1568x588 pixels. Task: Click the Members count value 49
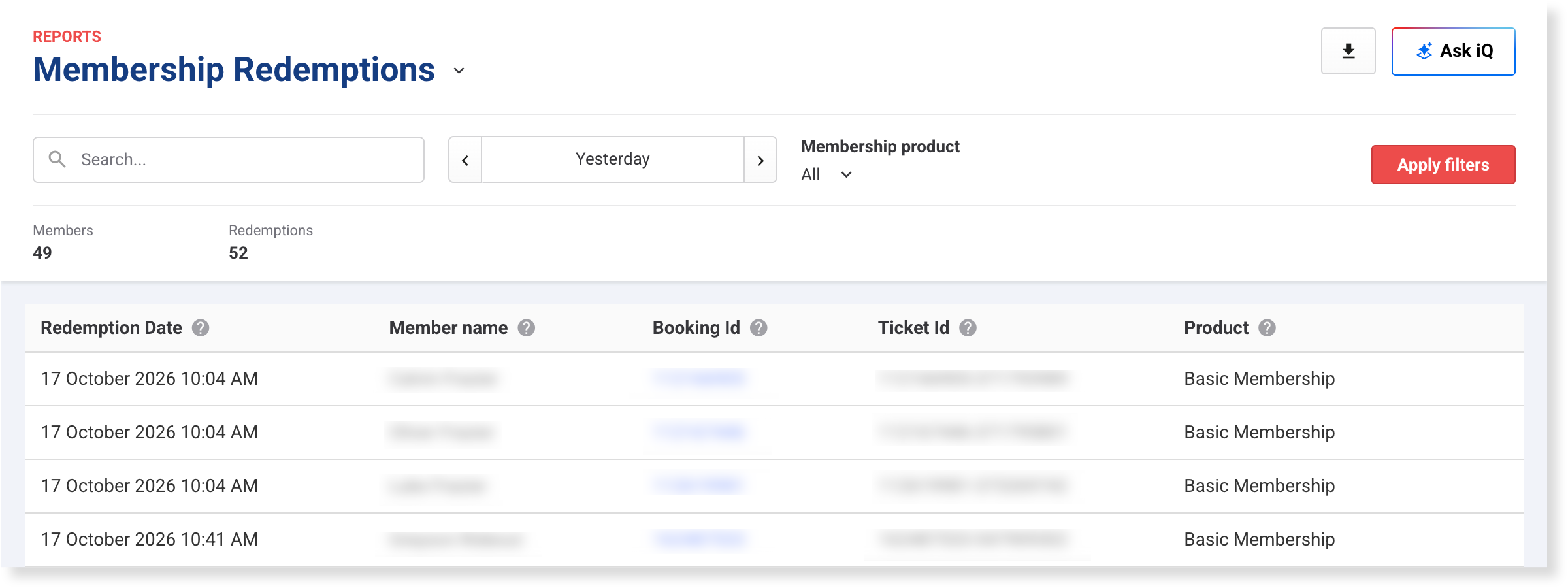42,253
